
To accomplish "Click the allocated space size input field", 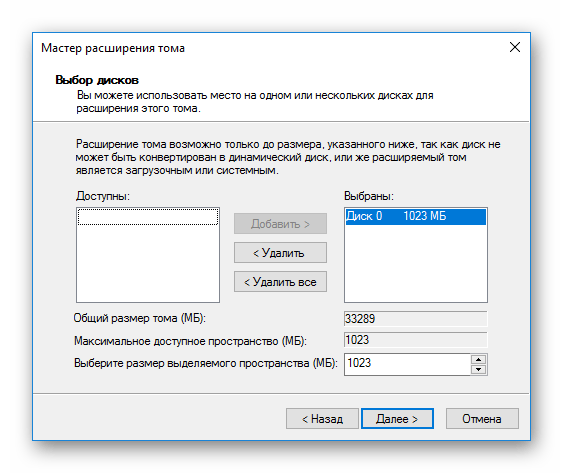I will (x=408, y=364).
